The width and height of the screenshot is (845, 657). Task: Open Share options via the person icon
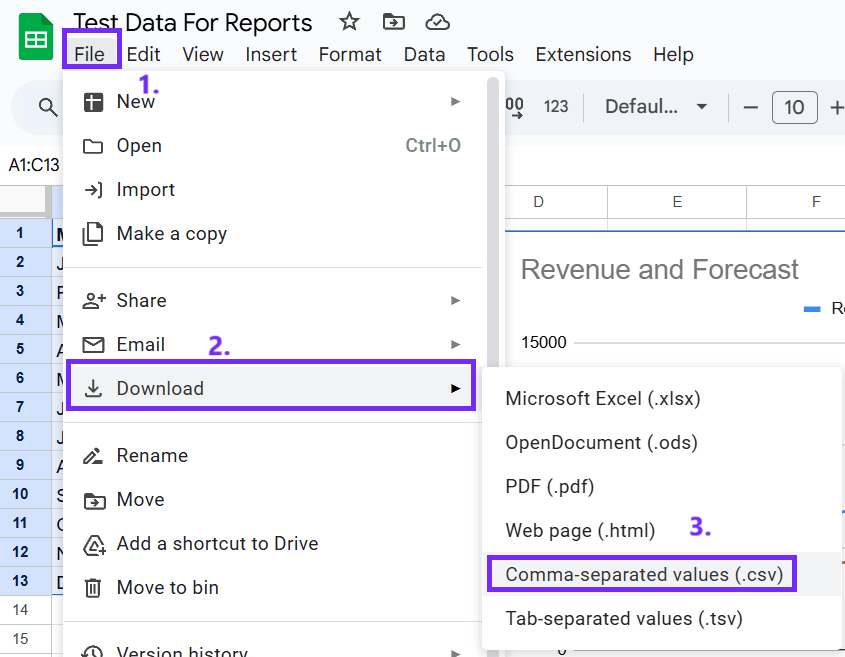tap(92, 300)
